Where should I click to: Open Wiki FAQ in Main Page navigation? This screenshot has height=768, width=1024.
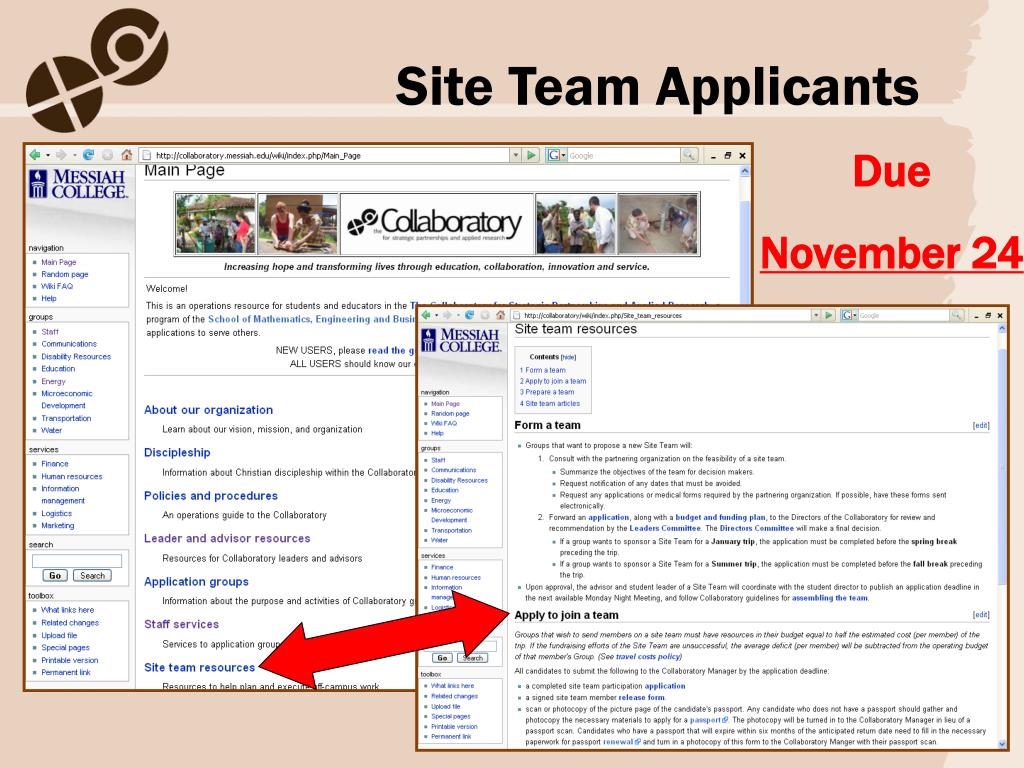[x=57, y=286]
